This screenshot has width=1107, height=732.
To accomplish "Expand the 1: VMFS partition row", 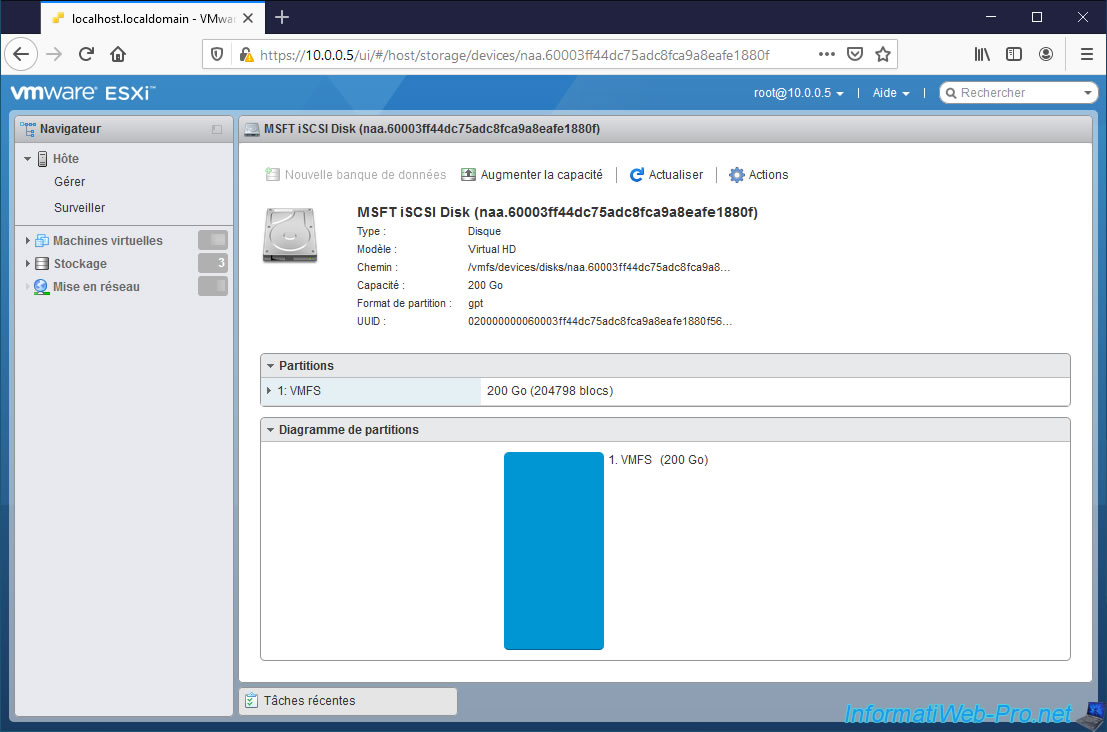I will click(x=269, y=390).
